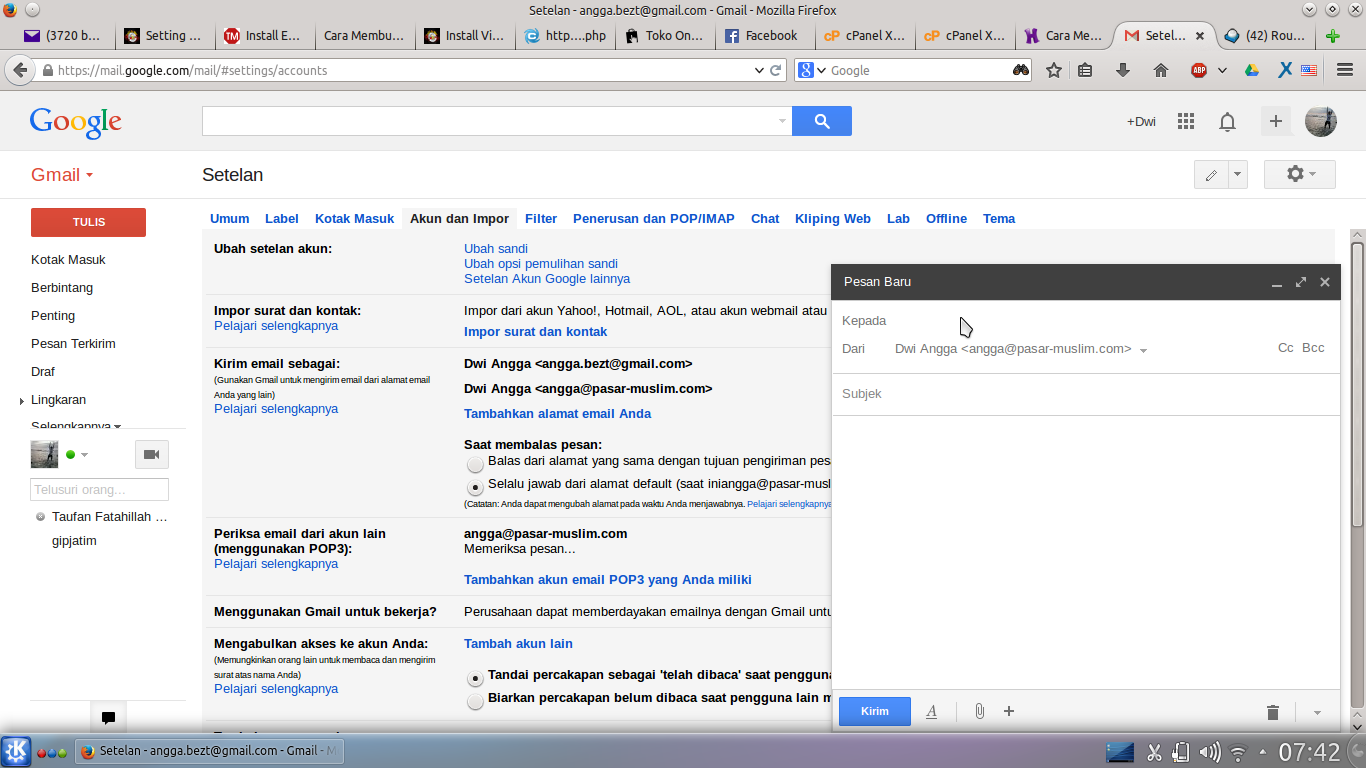This screenshot has width=1366, height=768.
Task: Bookmark this page with the star icon
Action: point(1053,70)
